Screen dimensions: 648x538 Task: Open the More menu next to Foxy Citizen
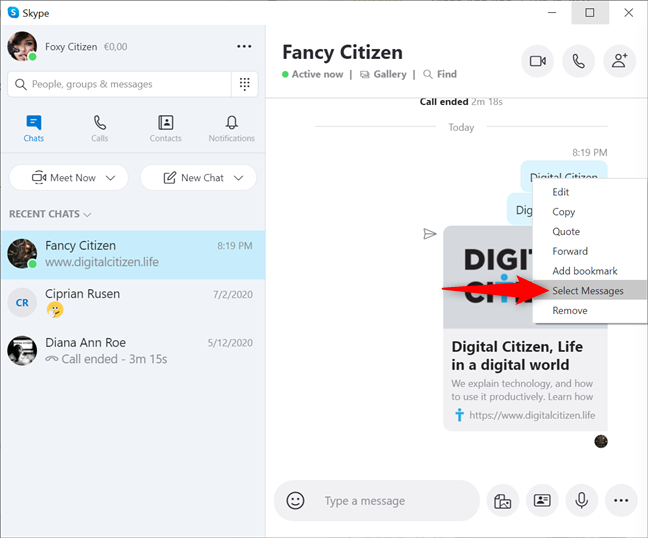click(244, 46)
